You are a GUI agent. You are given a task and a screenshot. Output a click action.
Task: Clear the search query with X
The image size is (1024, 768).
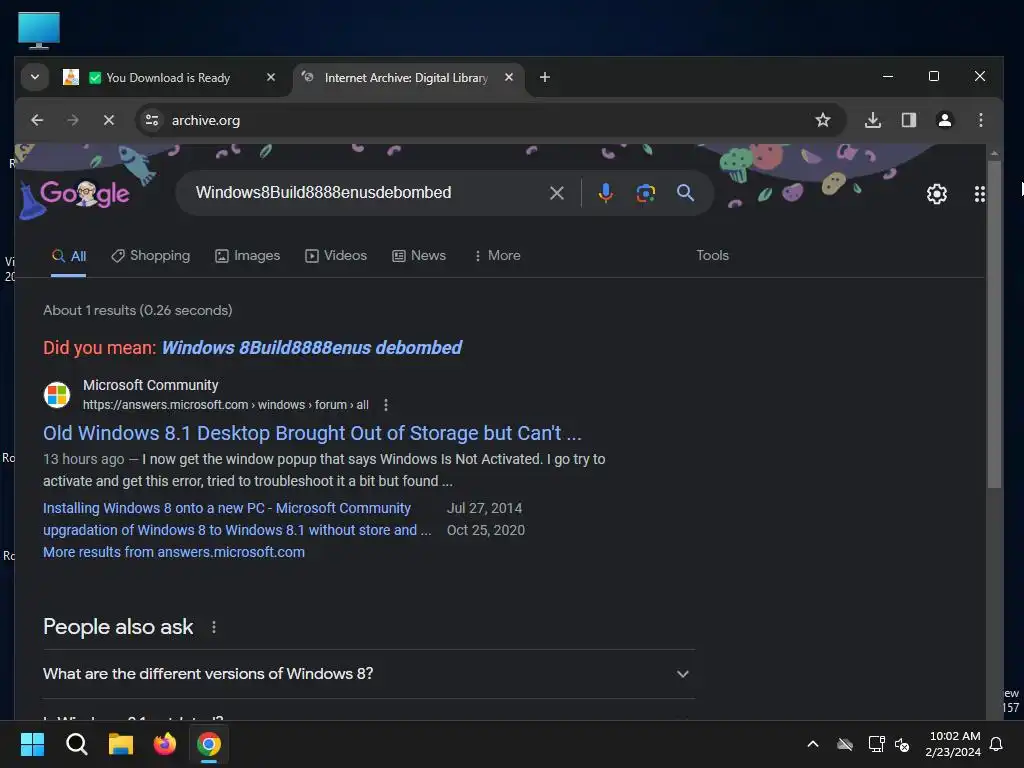coord(556,193)
